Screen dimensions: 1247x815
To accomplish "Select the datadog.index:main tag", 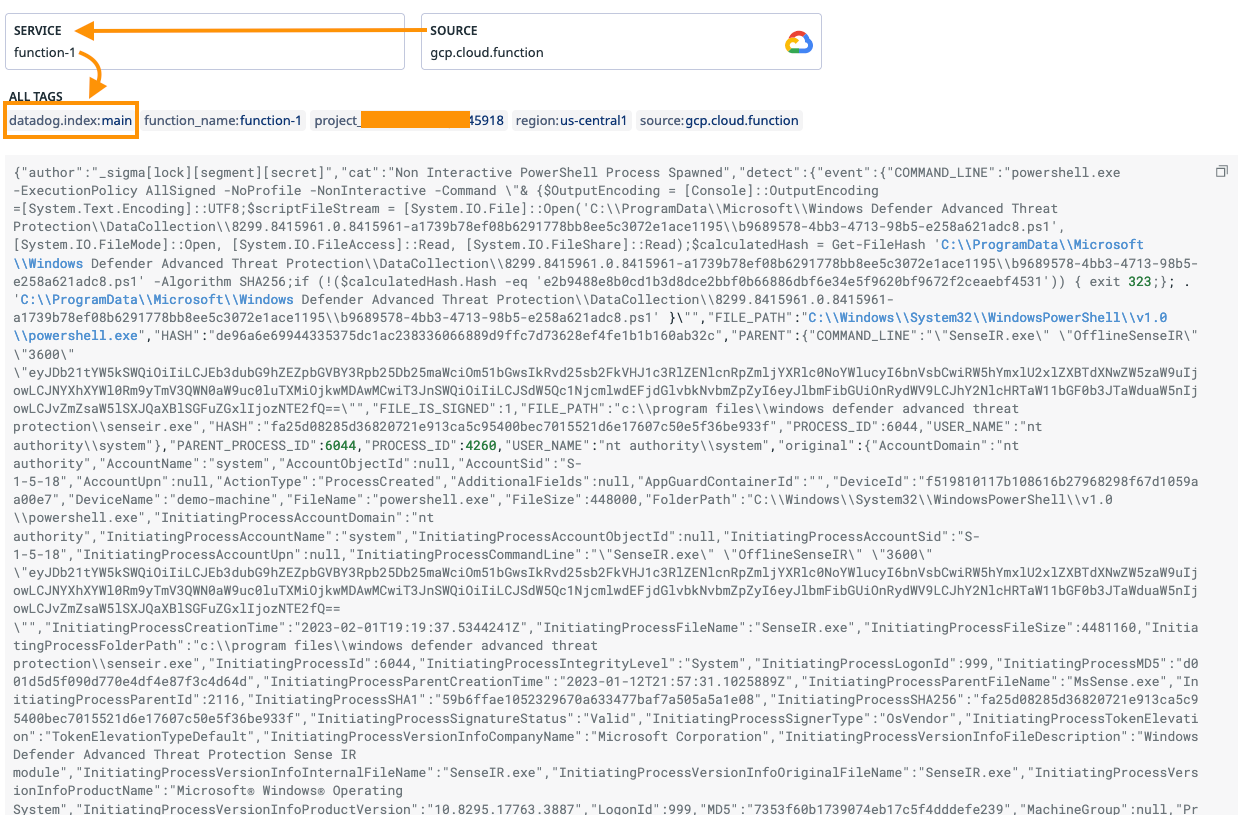I will pyautogui.click(x=71, y=120).
